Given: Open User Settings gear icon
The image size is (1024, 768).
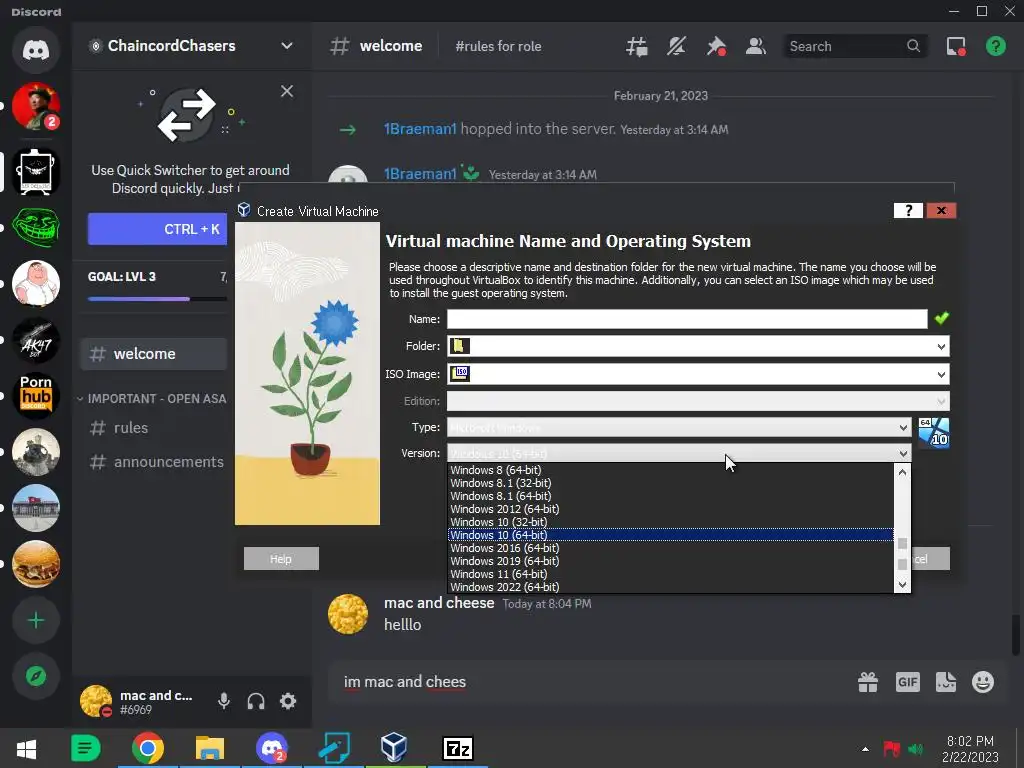Looking at the screenshot, I should pos(288,701).
